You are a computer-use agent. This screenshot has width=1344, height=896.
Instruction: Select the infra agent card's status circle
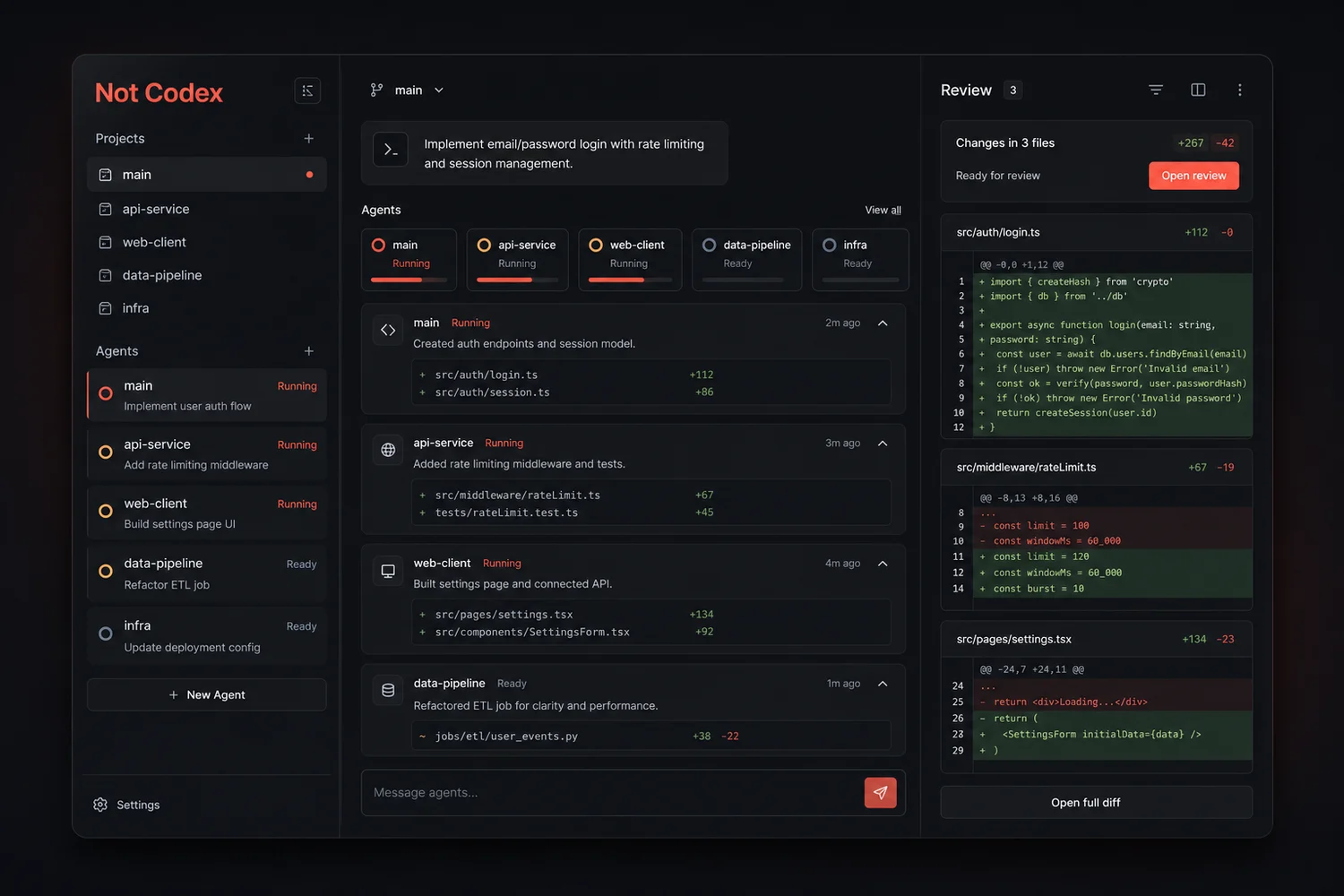(x=830, y=245)
